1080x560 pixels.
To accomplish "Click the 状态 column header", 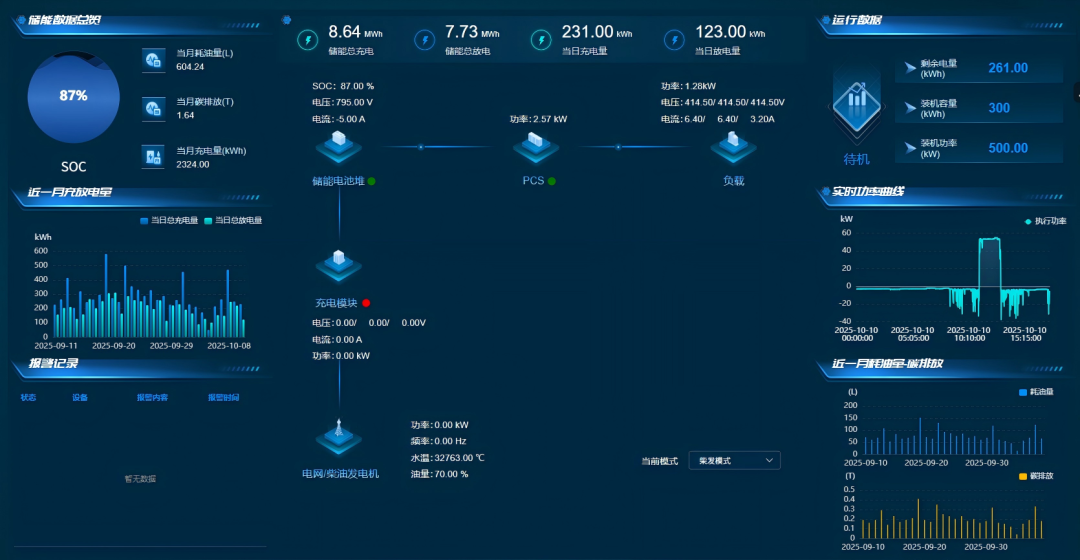I will 28,398.
